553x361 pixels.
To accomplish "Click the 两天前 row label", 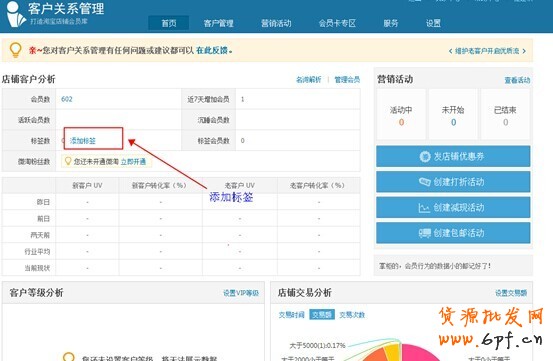I will 40,235.
